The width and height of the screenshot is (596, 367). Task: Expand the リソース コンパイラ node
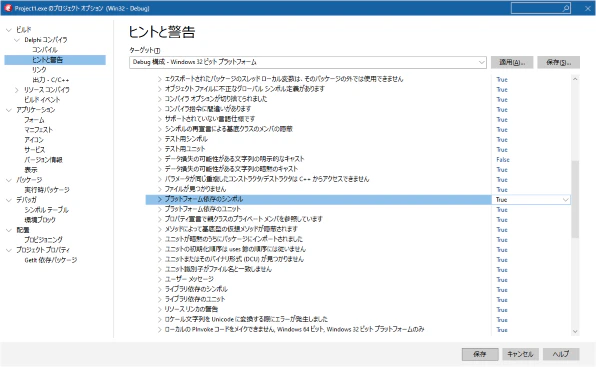17,90
